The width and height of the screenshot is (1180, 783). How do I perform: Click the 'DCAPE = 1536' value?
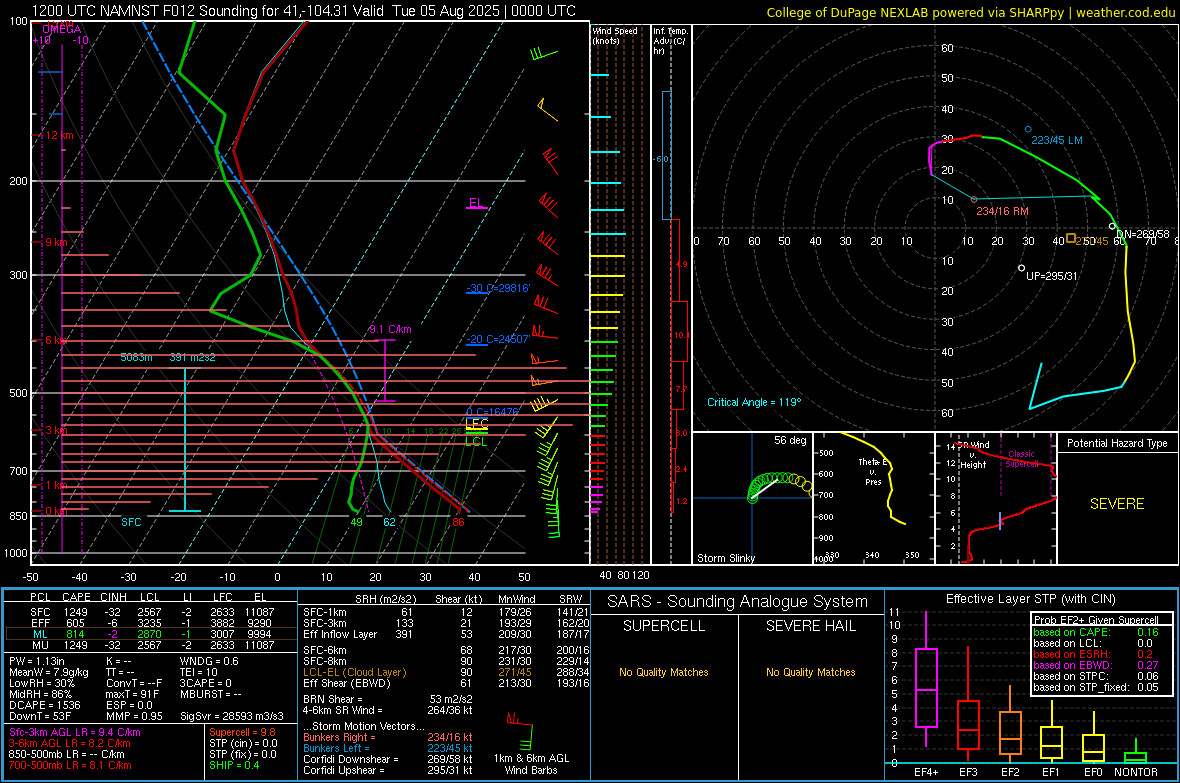(x=44, y=705)
